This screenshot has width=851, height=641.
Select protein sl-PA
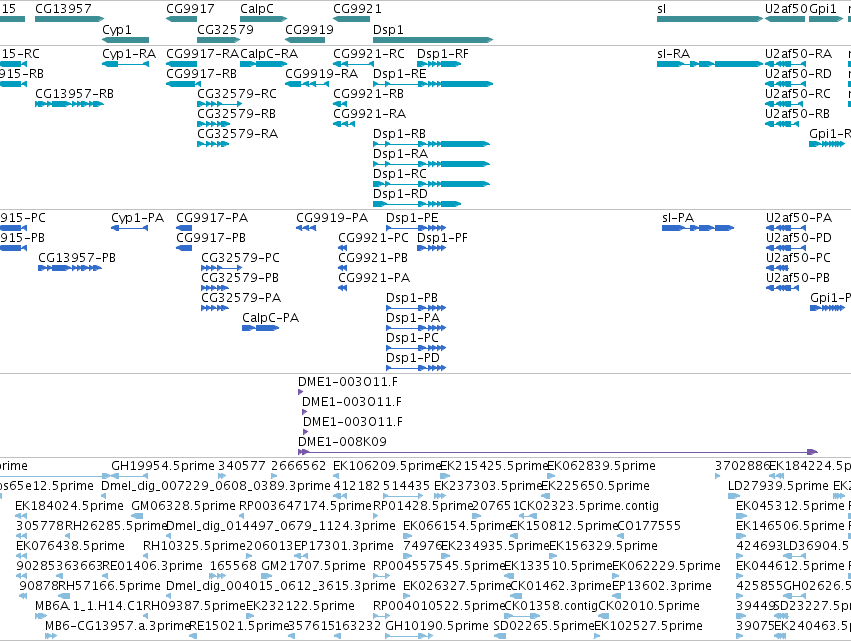click(678, 218)
